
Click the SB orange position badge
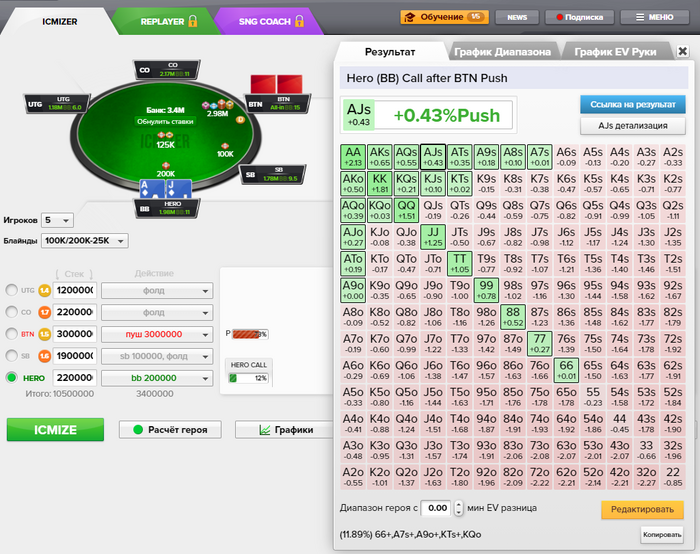(44, 356)
